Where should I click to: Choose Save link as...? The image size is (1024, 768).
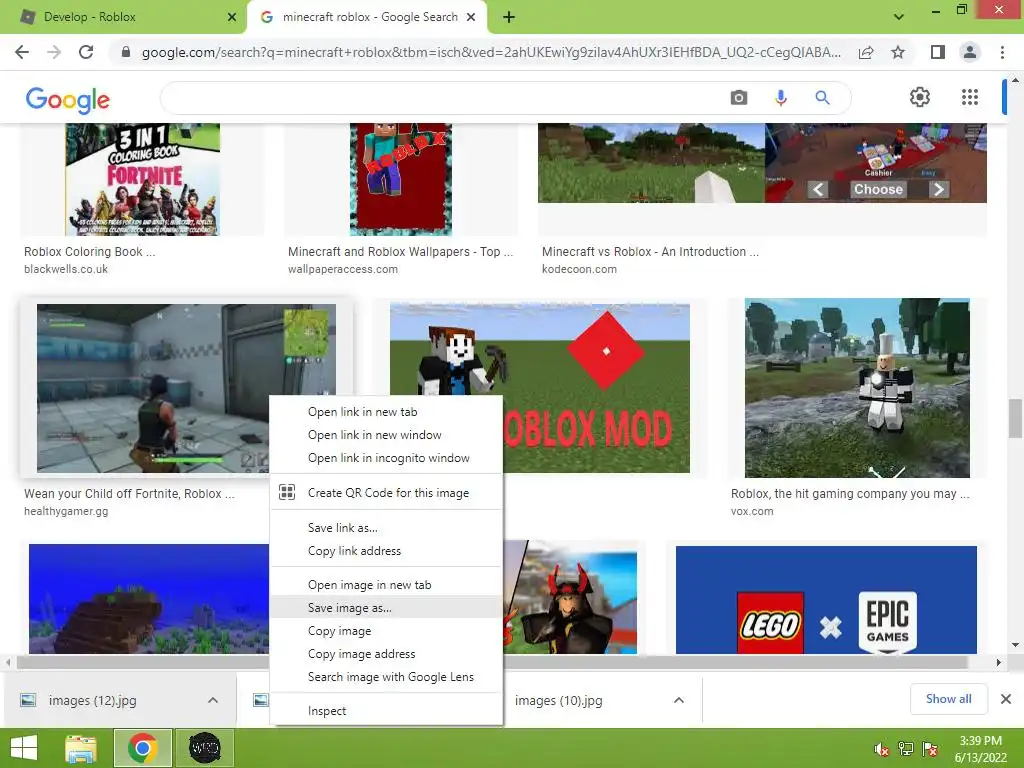pyautogui.click(x=386, y=528)
